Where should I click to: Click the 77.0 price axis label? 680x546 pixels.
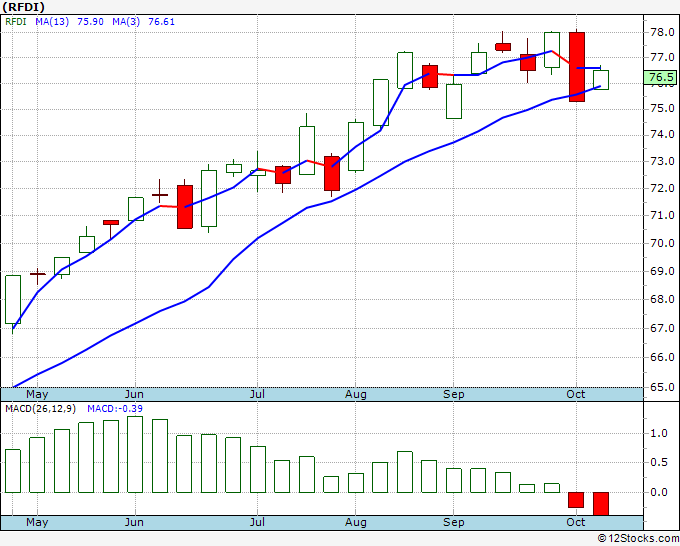[x=662, y=57]
